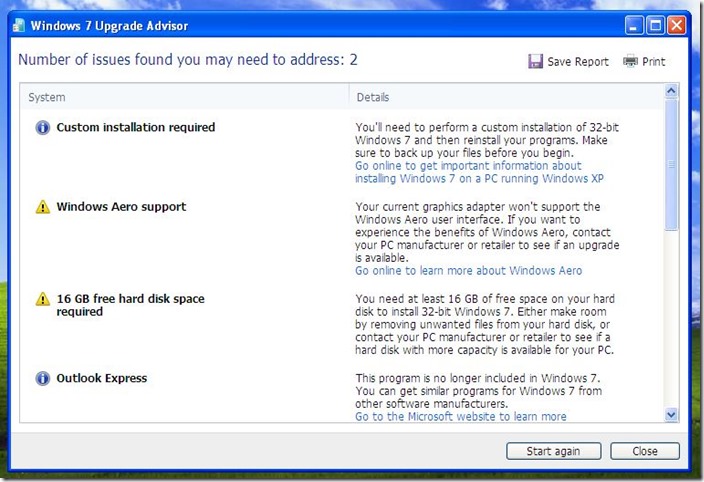Viewport: 704px width, 482px height.
Task: Click the vertical scrollbar thumb
Action: tap(671, 165)
